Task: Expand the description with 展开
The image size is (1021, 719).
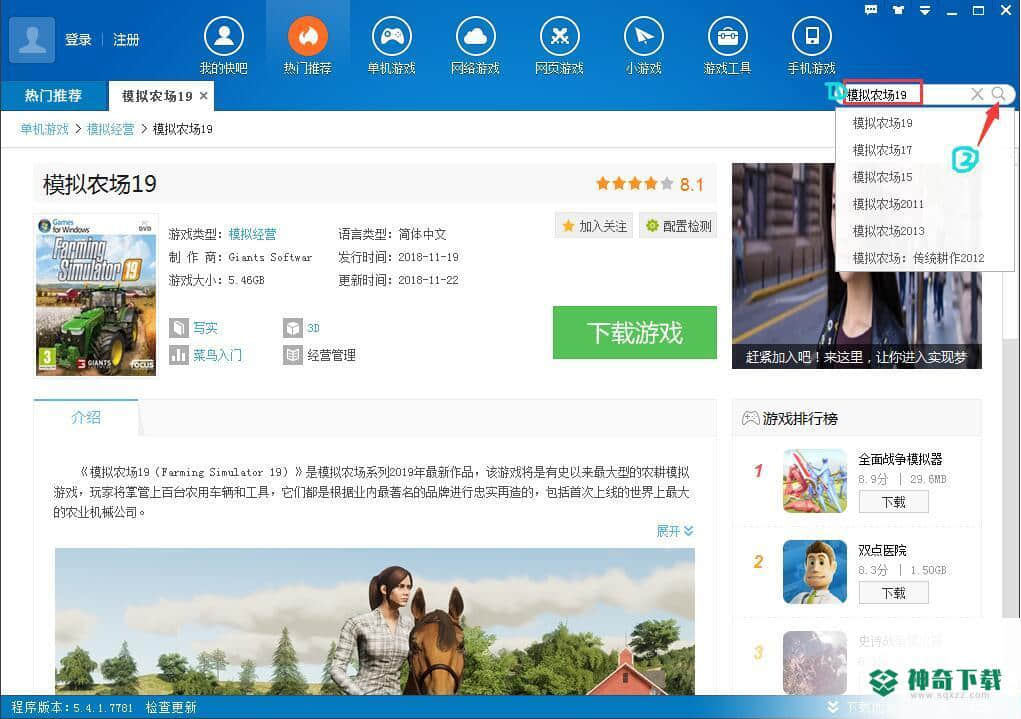Action: point(675,531)
